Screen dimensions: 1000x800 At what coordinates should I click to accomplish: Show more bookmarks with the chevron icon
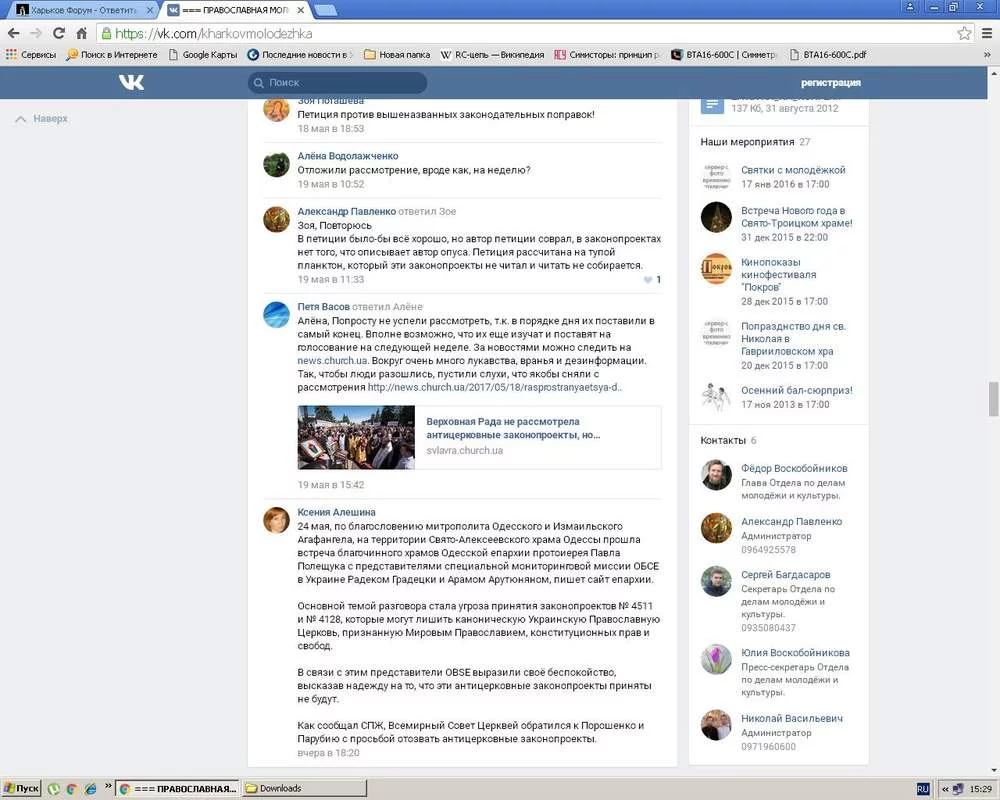(987, 55)
